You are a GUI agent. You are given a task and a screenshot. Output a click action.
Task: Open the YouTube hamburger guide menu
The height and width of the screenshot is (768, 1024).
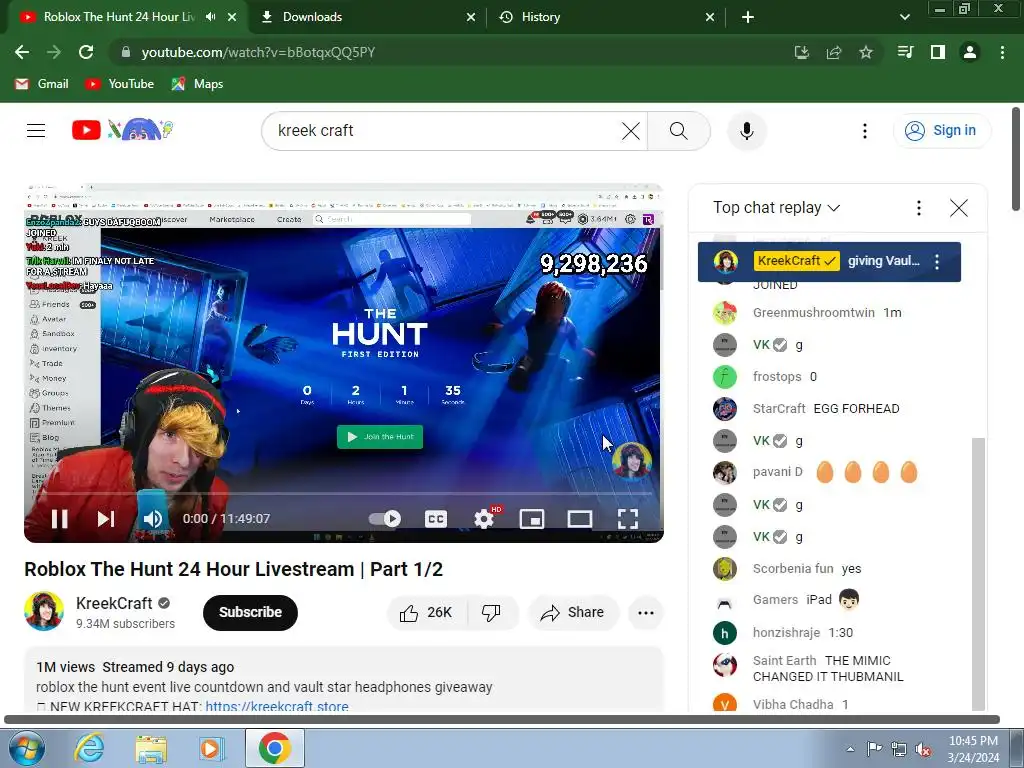[x=36, y=131]
